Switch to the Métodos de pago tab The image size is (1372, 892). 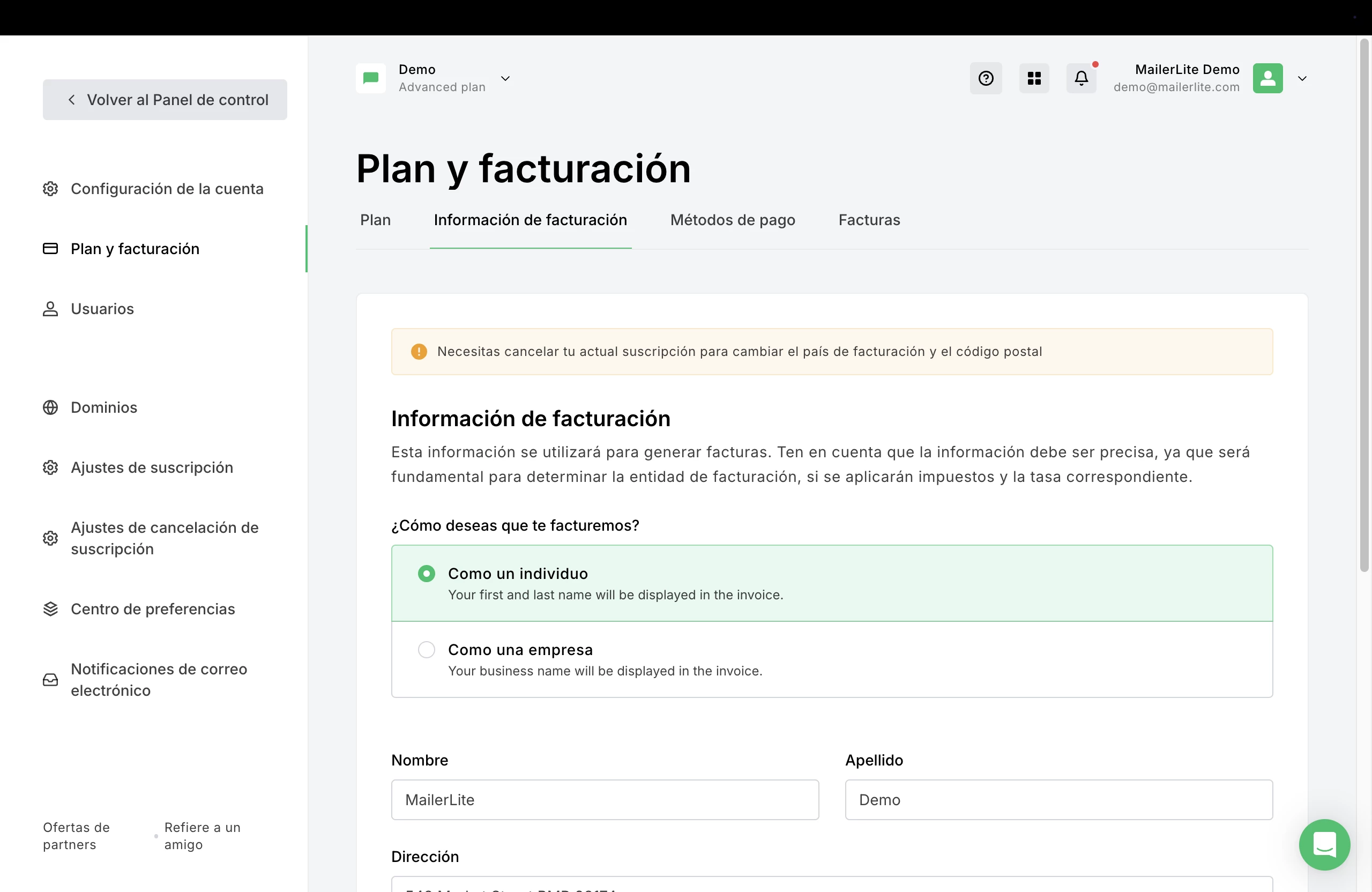click(732, 220)
